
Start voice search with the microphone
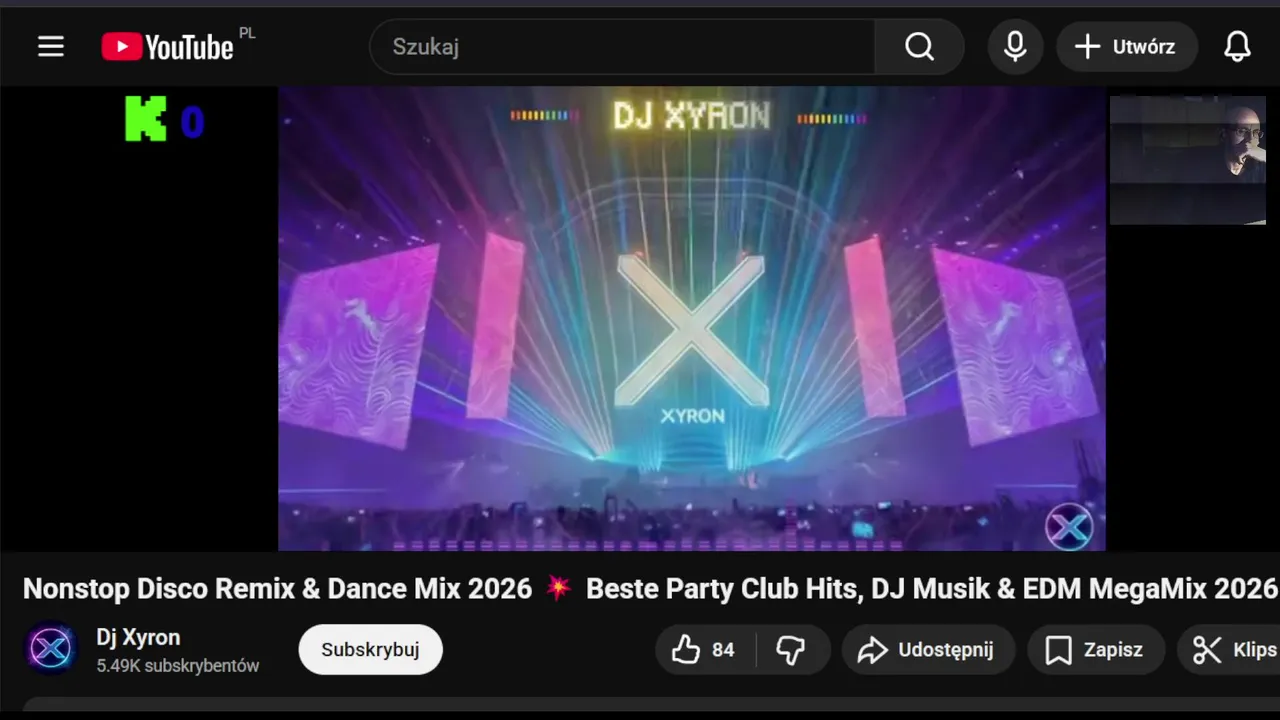pyautogui.click(x=1015, y=46)
